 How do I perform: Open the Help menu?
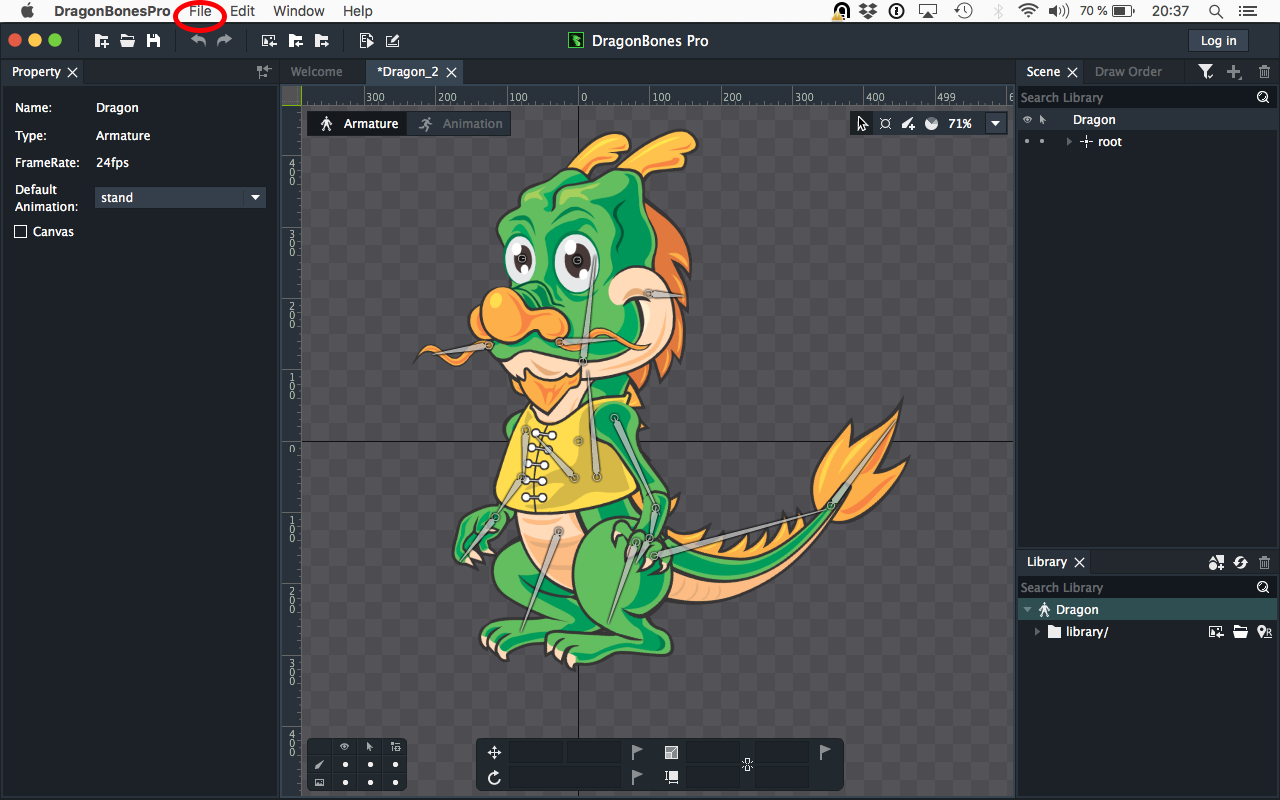pyautogui.click(x=357, y=11)
